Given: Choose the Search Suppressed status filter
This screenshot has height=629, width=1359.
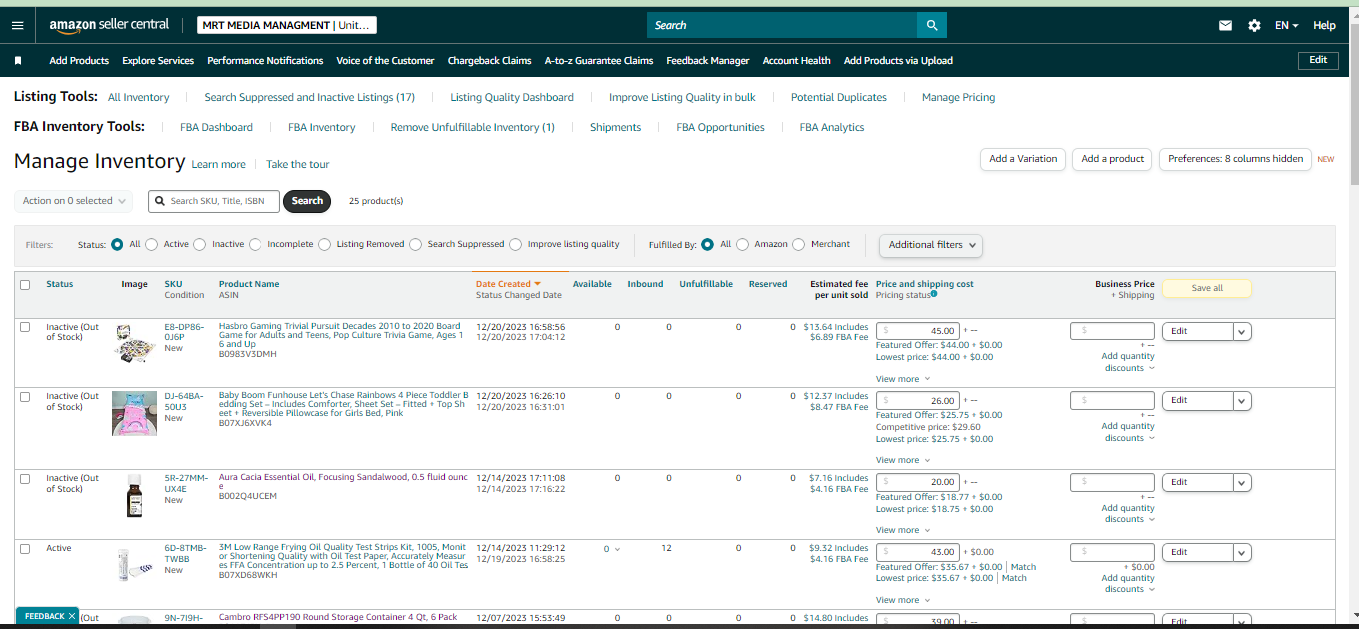Looking at the screenshot, I should [x=415, y=244].
